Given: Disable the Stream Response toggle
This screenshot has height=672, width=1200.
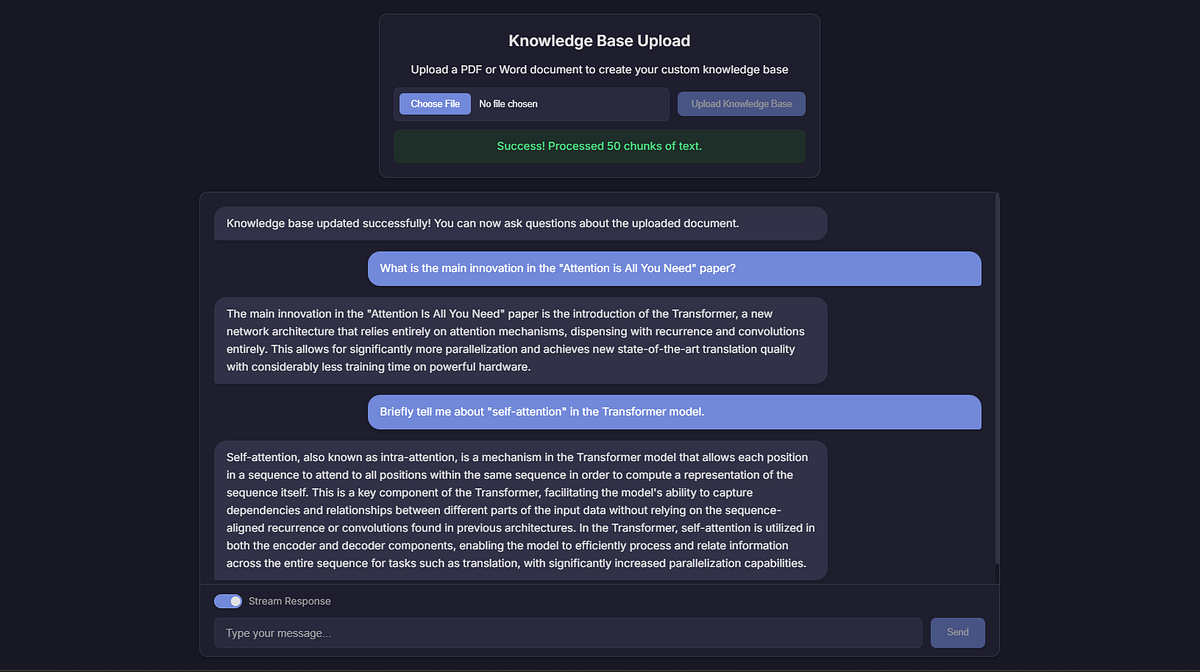Looking at the screenshot, I should pos(228,600).
